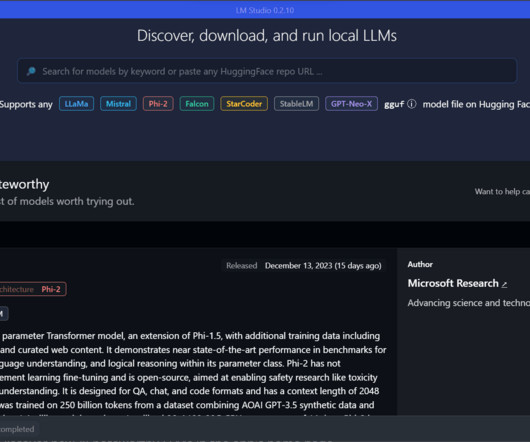
Task: Click the 'Released' label
Action: [242, 266]
